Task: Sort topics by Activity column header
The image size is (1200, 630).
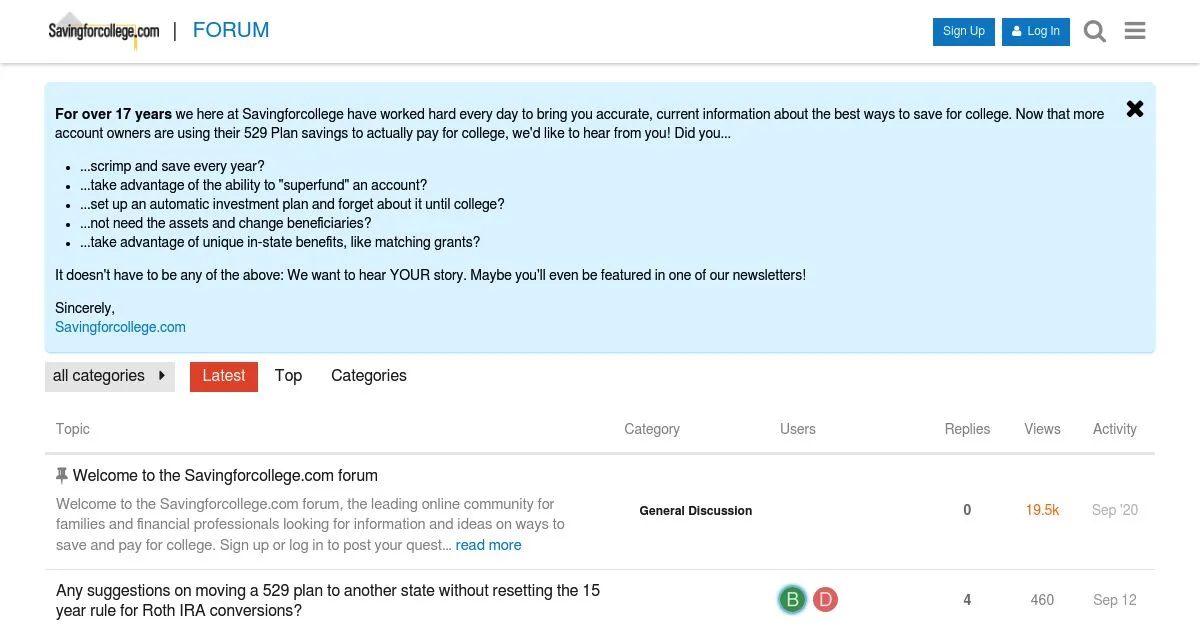Action: click(x=1114, y=429)
